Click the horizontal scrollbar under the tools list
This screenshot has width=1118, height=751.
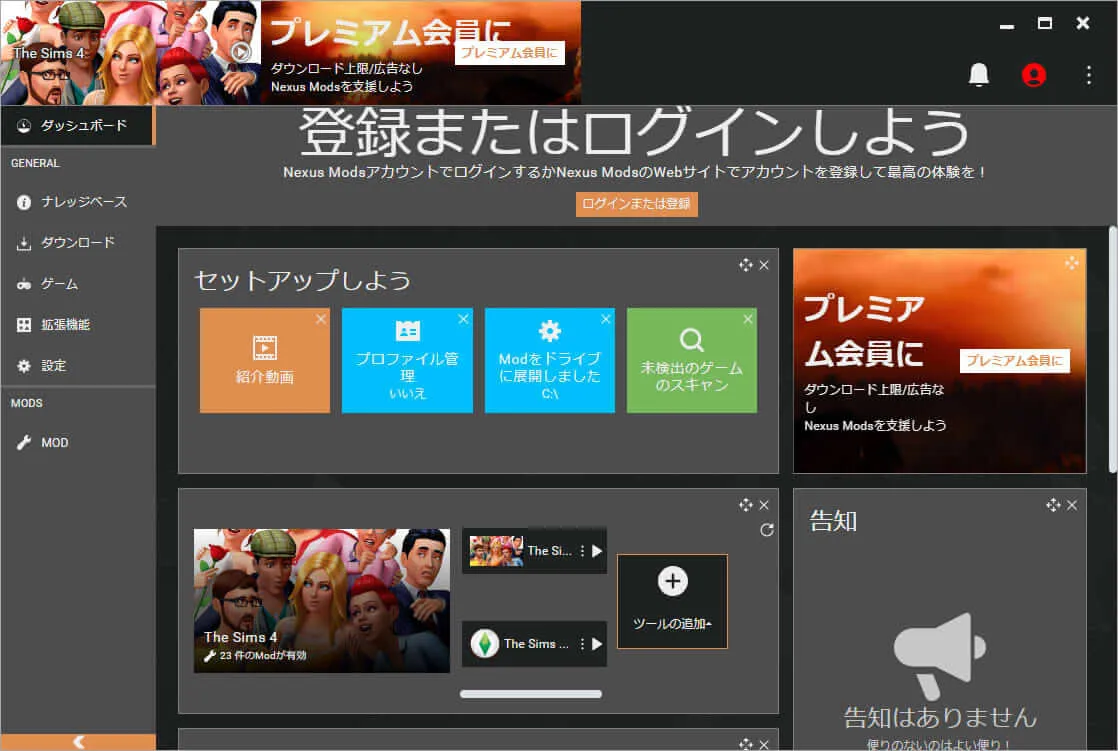click(531, 693)
